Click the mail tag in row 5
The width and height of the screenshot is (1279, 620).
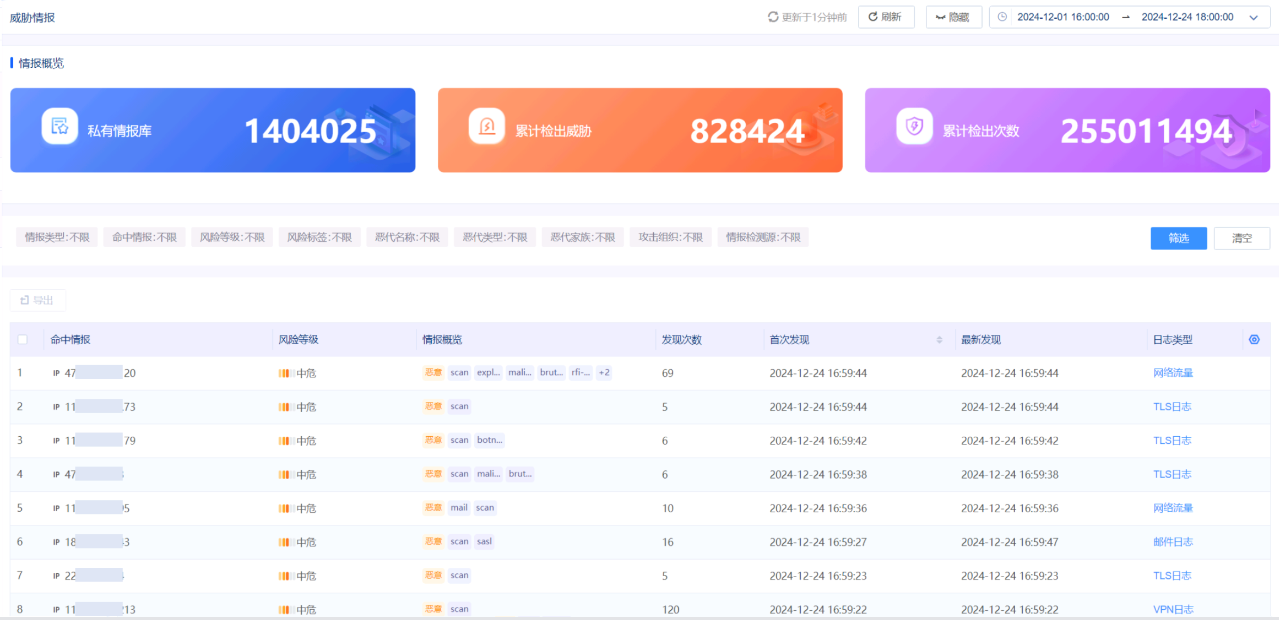tap(459, 508)
